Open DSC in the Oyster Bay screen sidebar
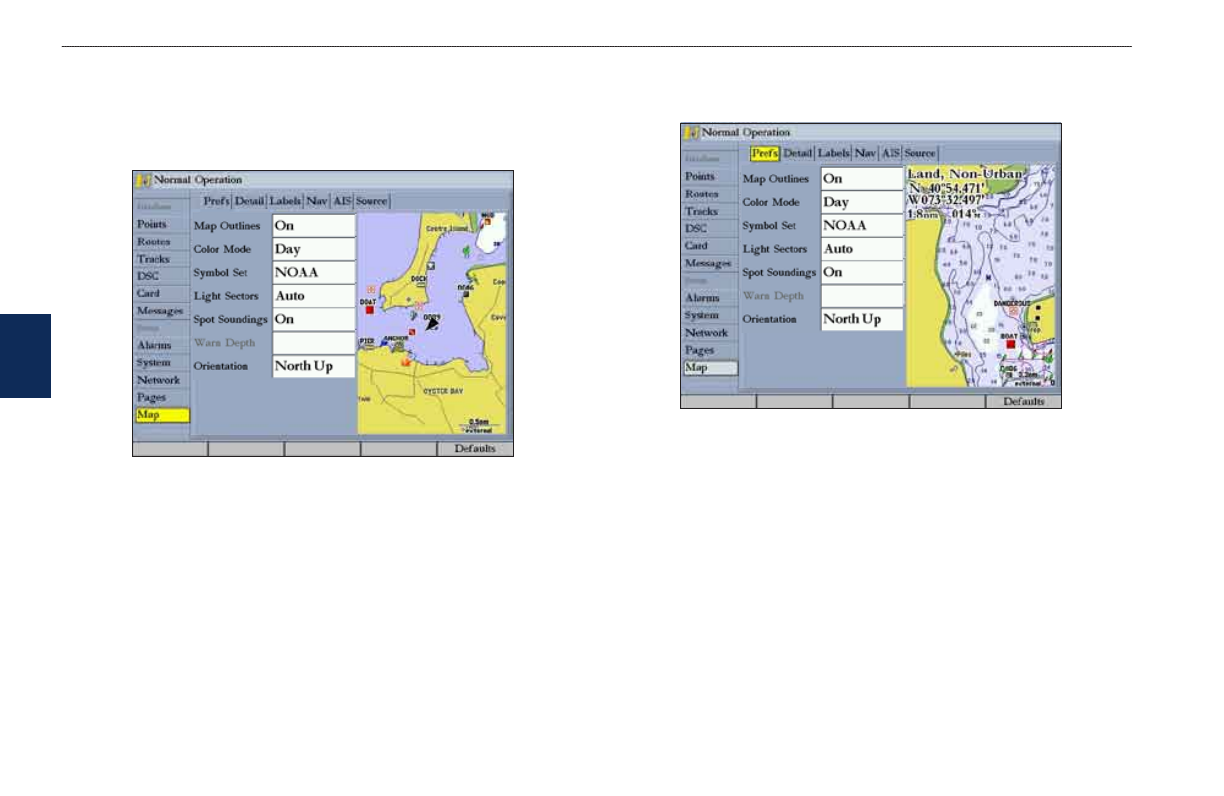The width and height of the screenshot is (1224, 796). click(162, 276)
